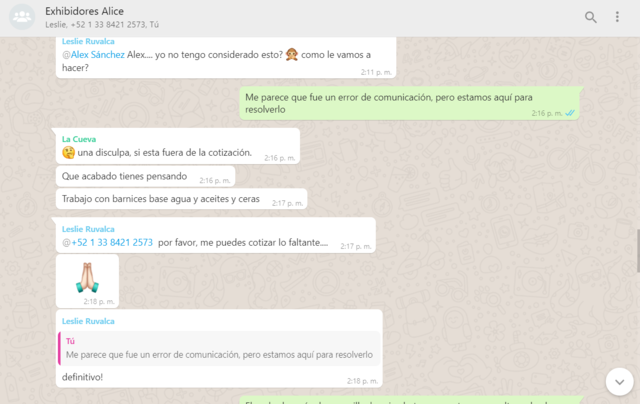Click Leslie Ruvalca name in the top message
The height and width of the screenshot is (404, 640).
click(88, 41)
